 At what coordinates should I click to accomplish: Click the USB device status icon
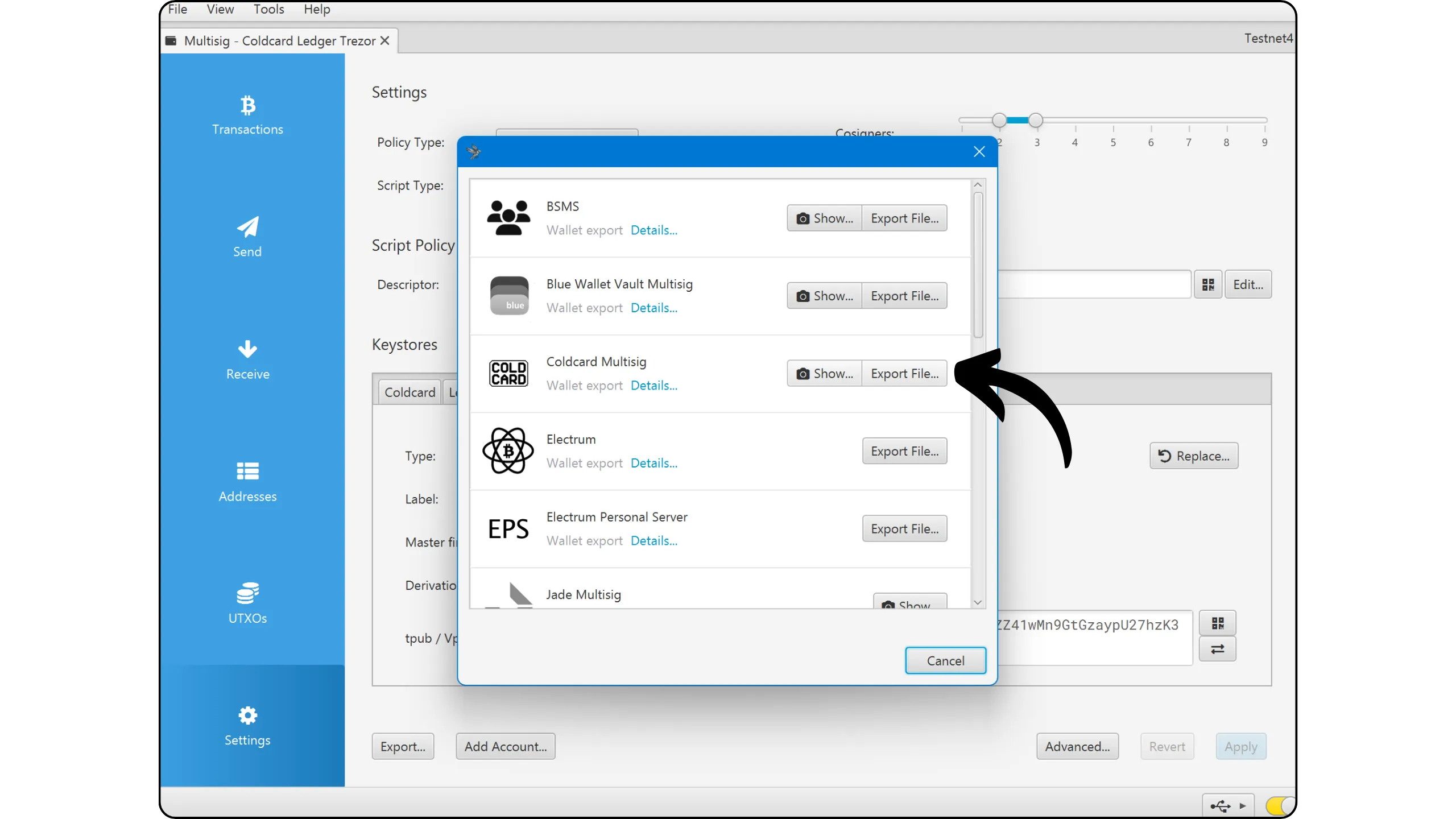point(1221,806)
